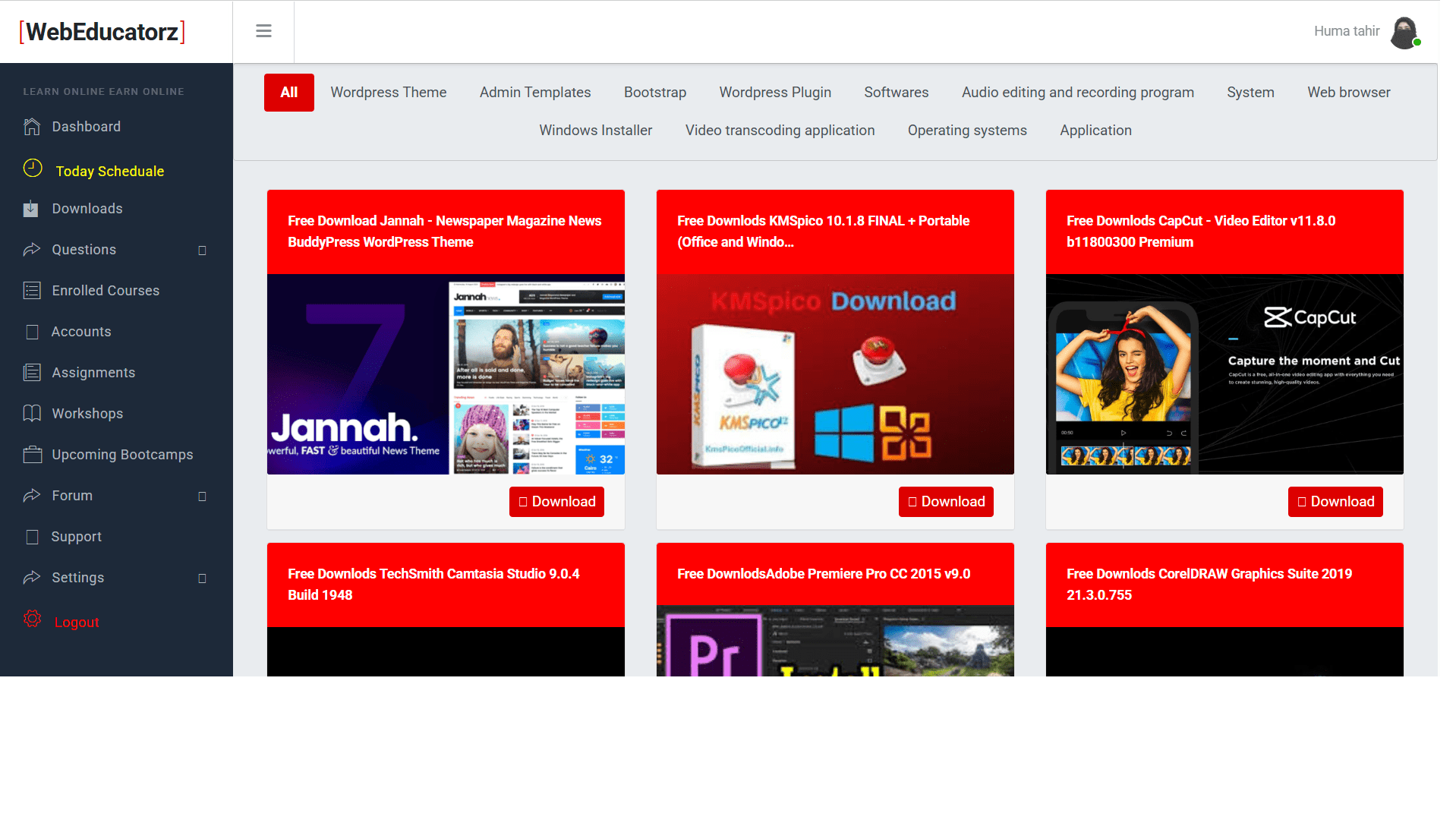
Task: Select the Web browser filter
Action: point(1349,93)
